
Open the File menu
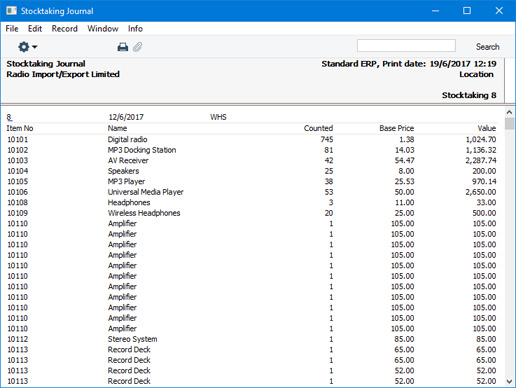12,29
